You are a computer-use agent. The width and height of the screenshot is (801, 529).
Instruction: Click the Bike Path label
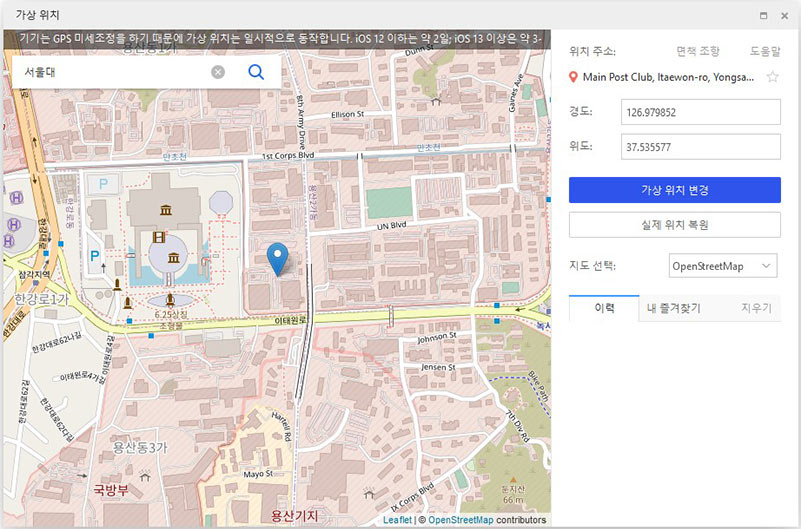pyautogui.click(x=538, y=386)
